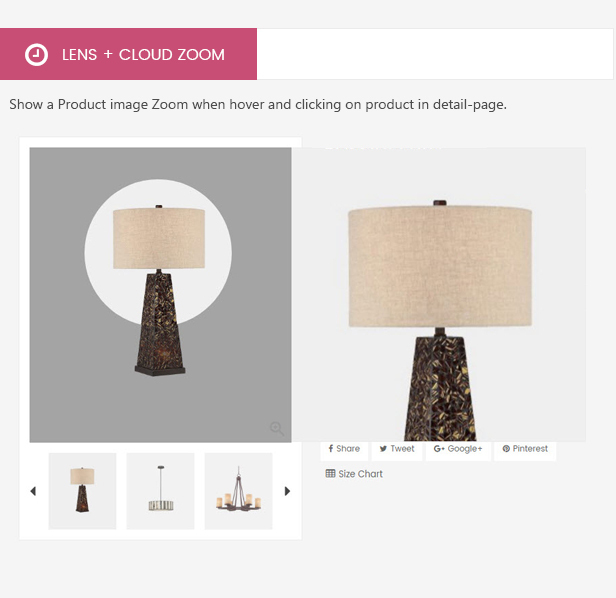This screenshot has height=598, width=616.
Task: Click the circular zoom lens over the lamp
Action: [158, 253]
